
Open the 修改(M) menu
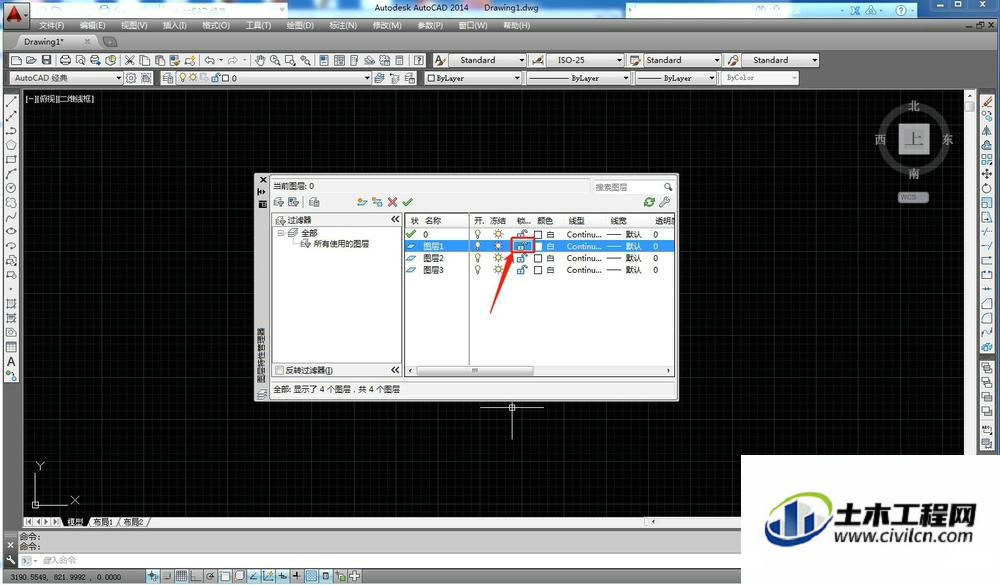pos(387,26)
